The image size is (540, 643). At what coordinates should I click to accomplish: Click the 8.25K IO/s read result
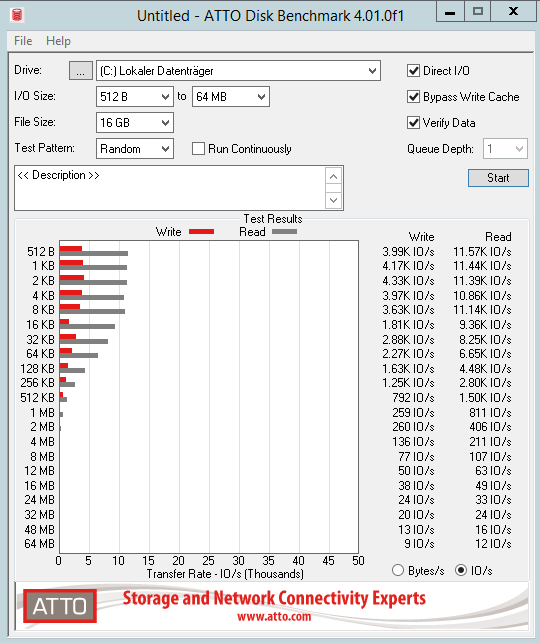(x=485, y=340)
